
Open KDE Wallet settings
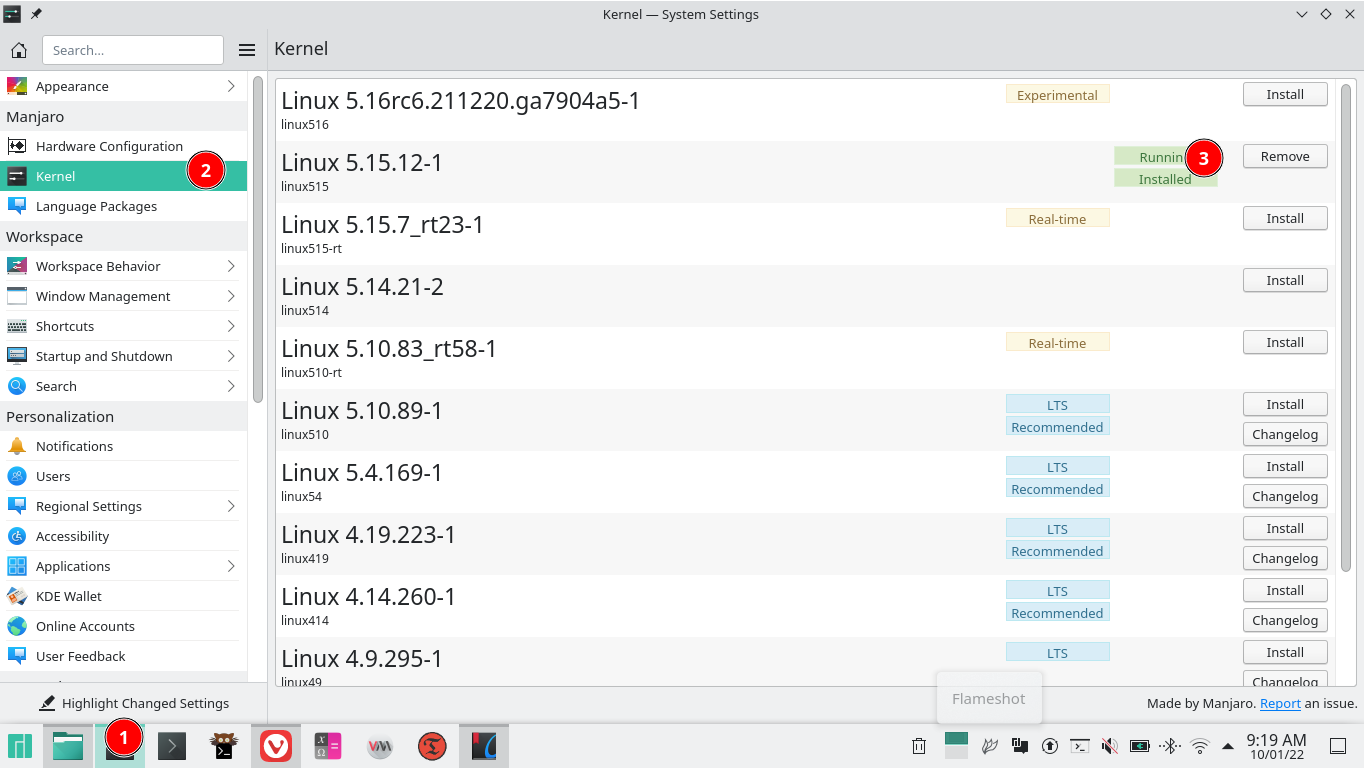[123, 596]
